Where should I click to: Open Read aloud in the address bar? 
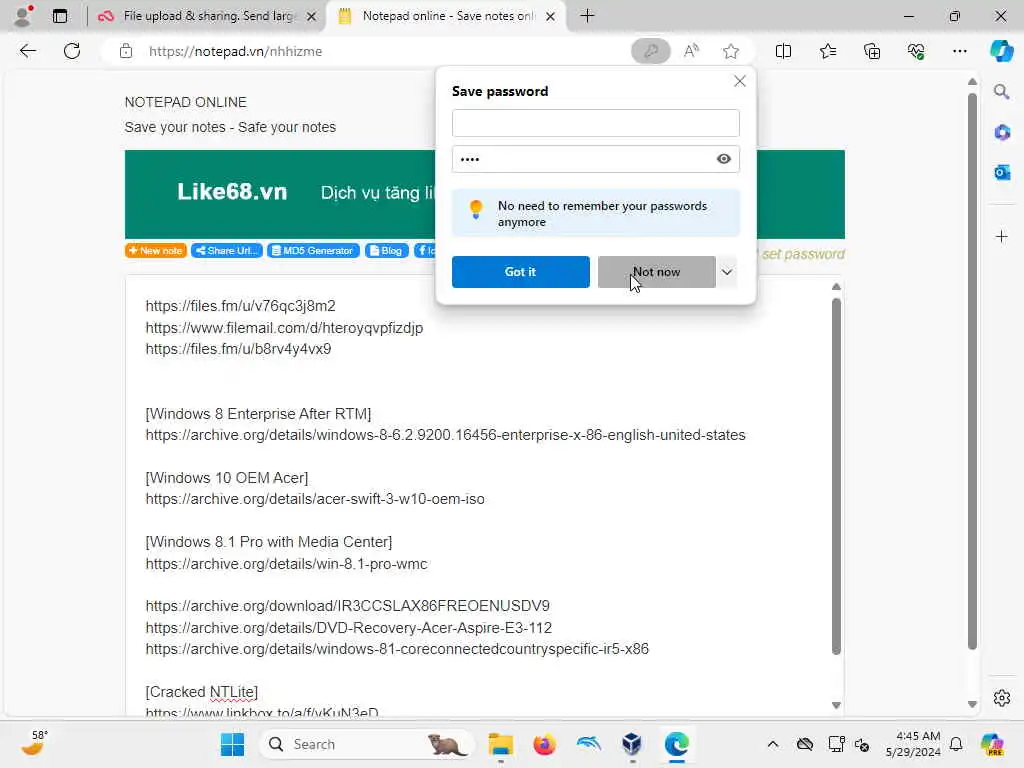(691, 51)
